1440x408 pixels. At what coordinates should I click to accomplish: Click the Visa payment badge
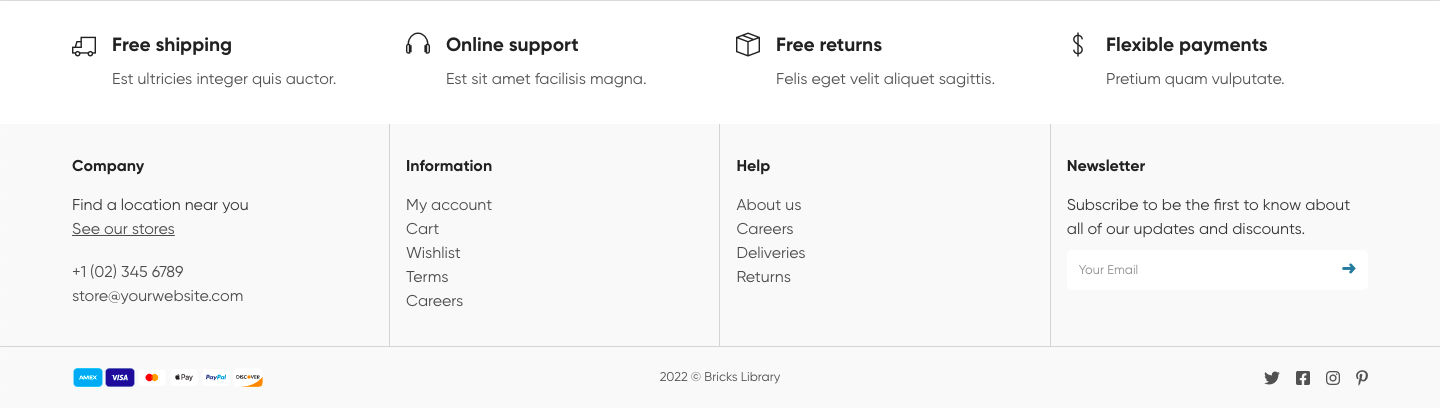coord(120,378)
